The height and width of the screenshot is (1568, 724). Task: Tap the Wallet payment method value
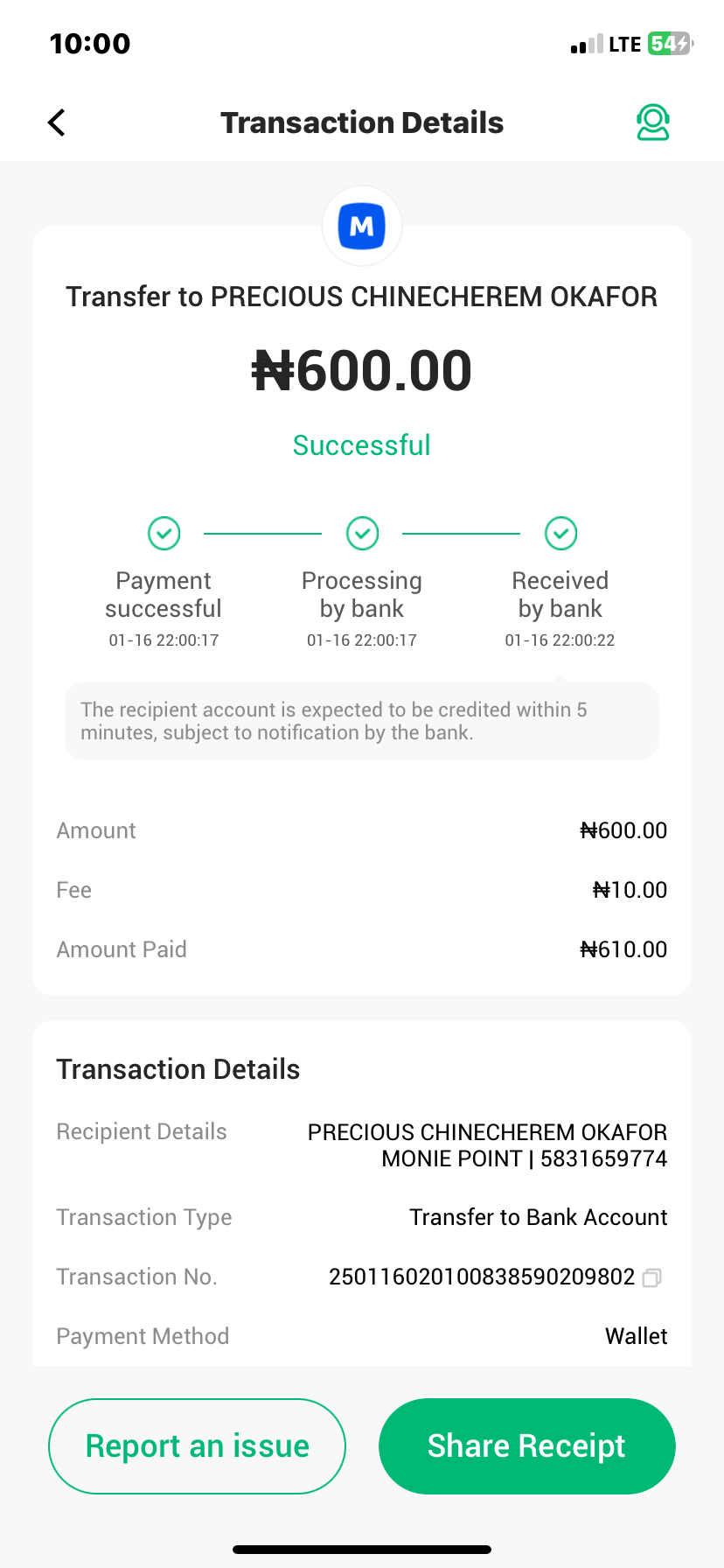click(636, 1336)
